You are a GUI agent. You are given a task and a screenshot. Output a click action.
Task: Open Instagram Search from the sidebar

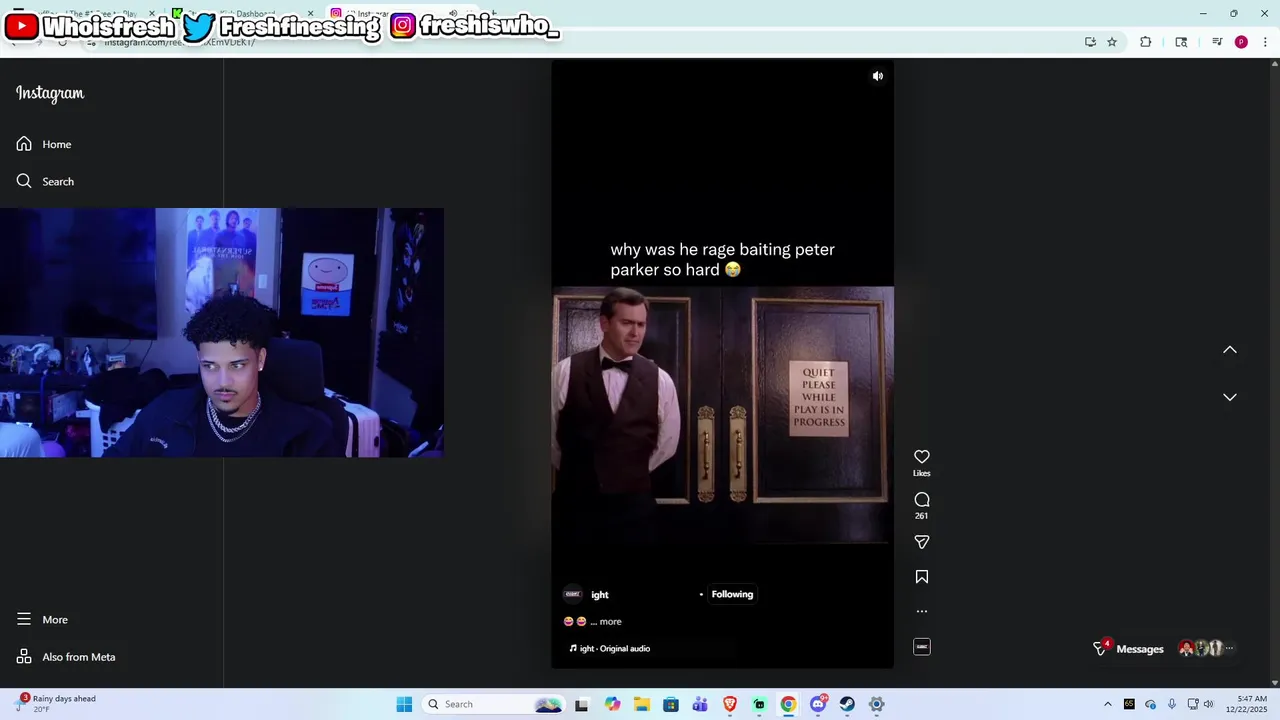(x=45, y=181)
